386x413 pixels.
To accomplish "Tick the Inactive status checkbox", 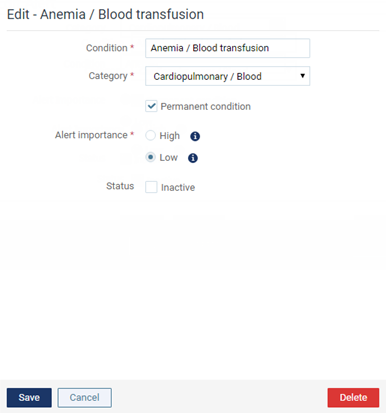I will tap(151, 187).
